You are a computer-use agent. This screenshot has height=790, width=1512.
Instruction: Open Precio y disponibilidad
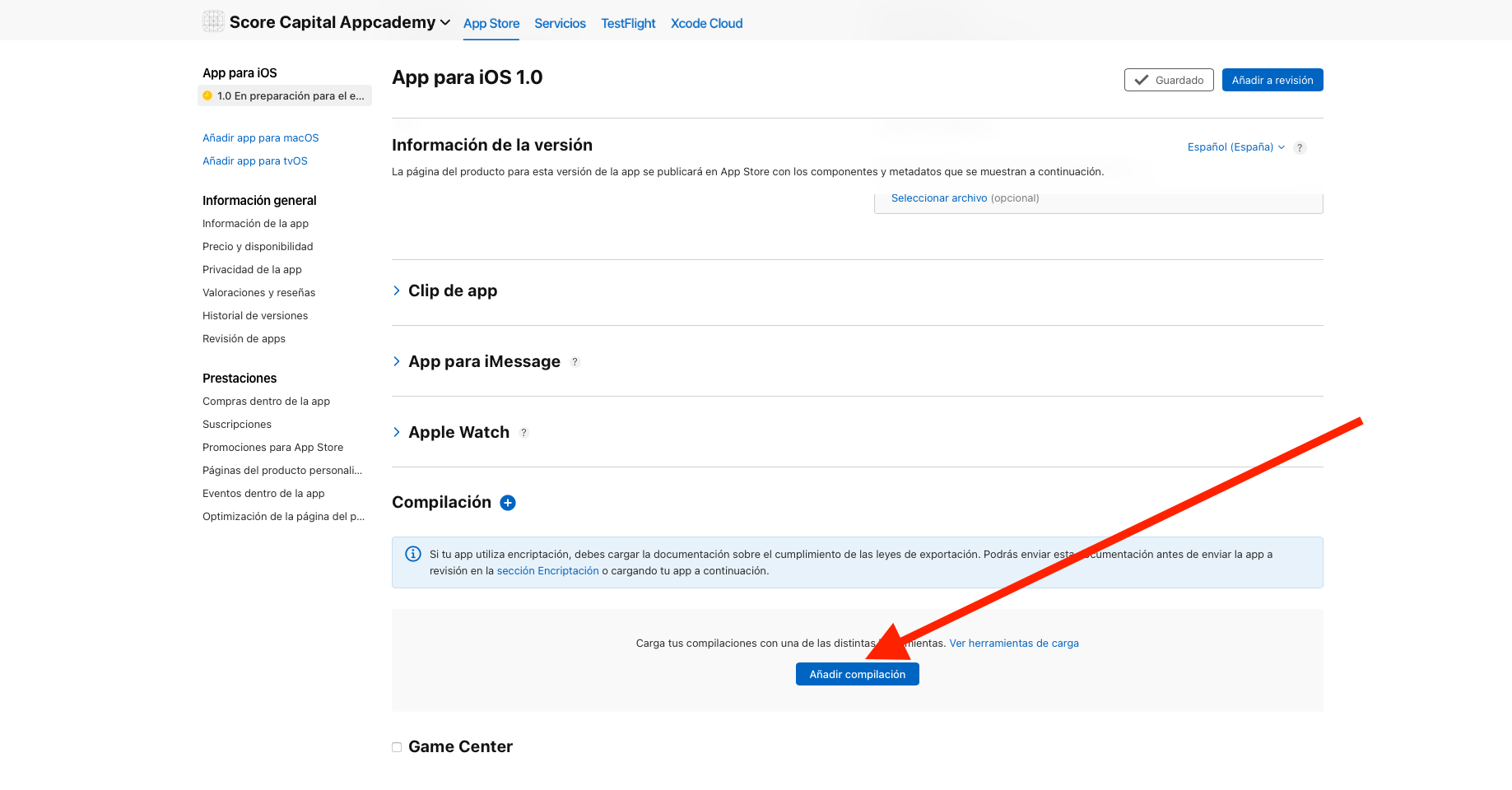258,246
